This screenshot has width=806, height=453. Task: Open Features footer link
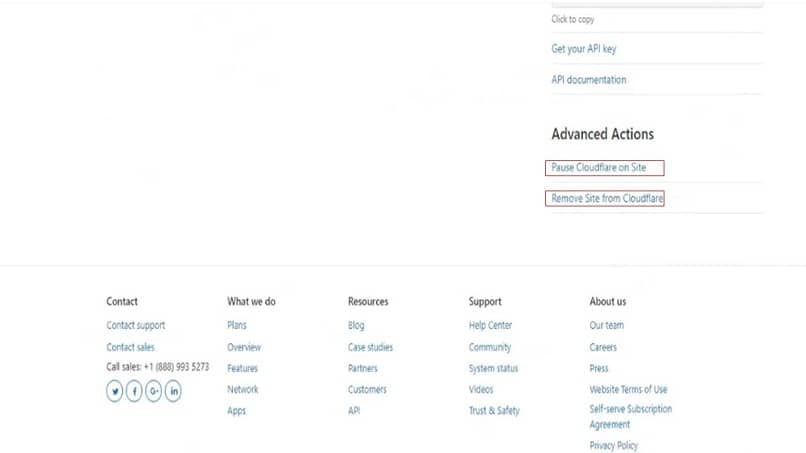tap(242, 368)
